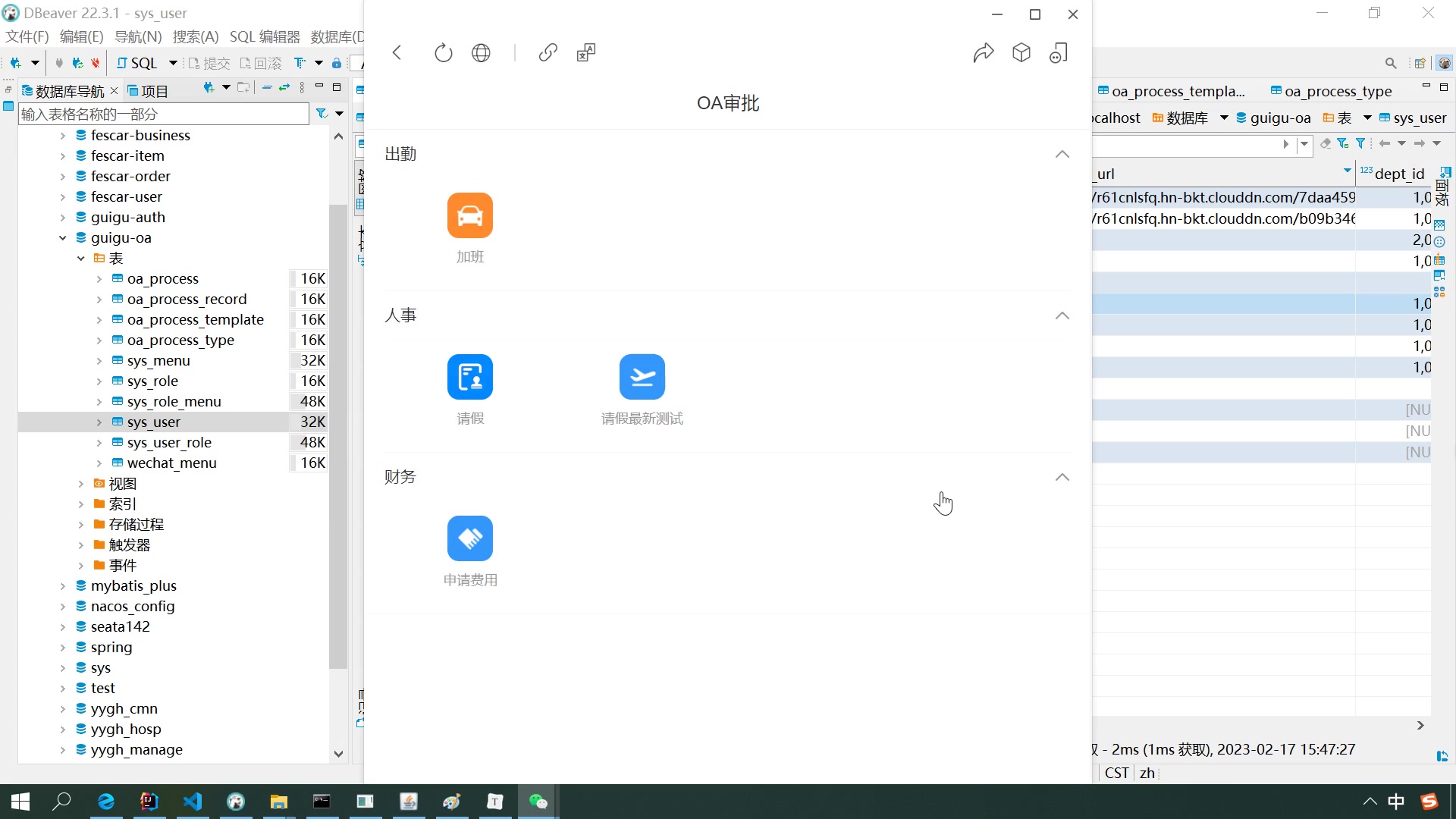Open the 文件(F) menu in DBeaver
The image size is (1456, 819).
(x=27, y=36)
